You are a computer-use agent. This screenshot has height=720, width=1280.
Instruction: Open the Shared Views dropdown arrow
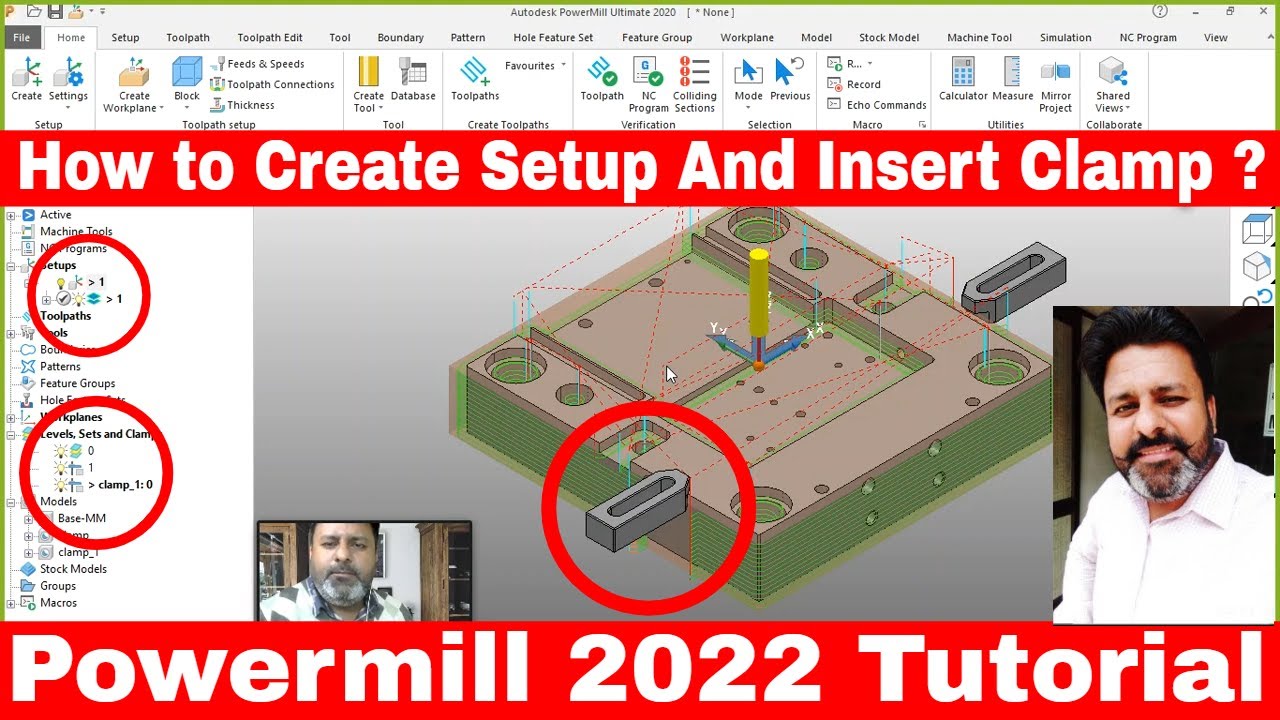(1127, 108)
